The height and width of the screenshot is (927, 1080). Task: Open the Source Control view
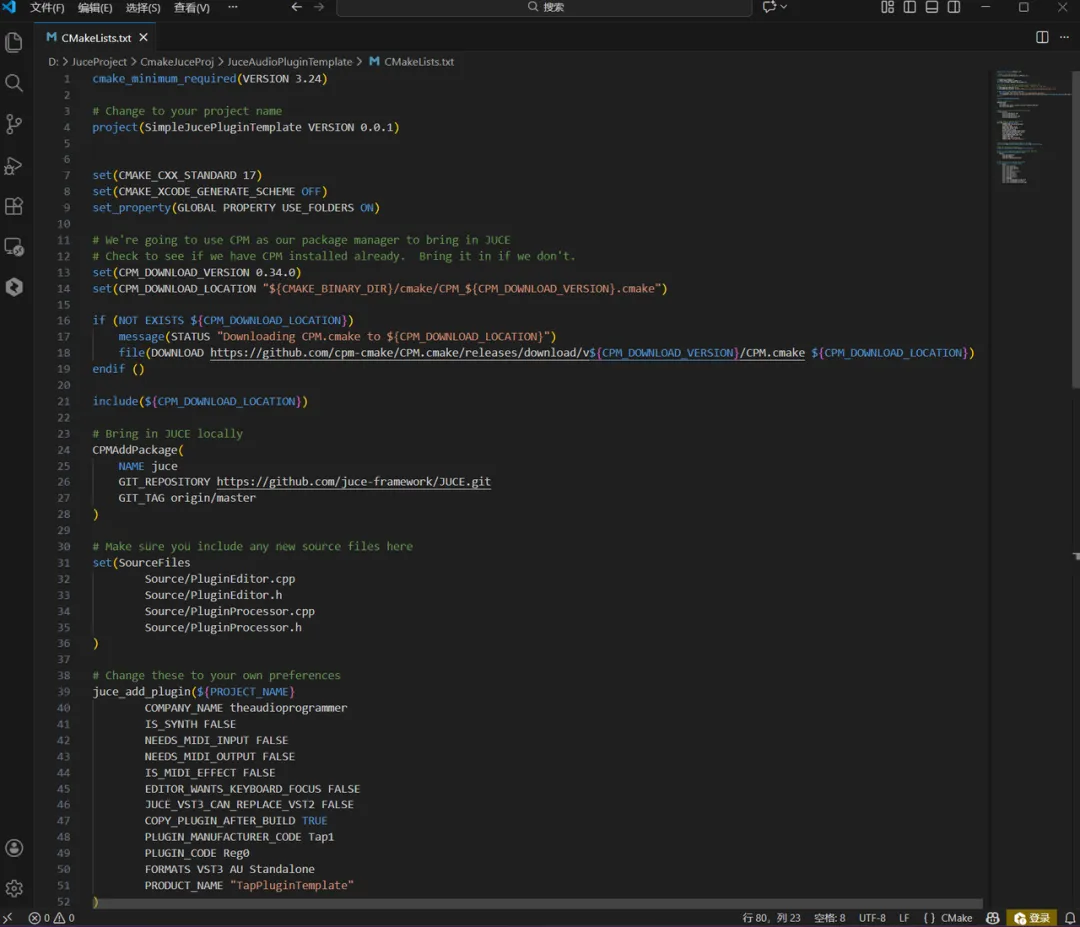pyautogui.click(x=14, y=124)
